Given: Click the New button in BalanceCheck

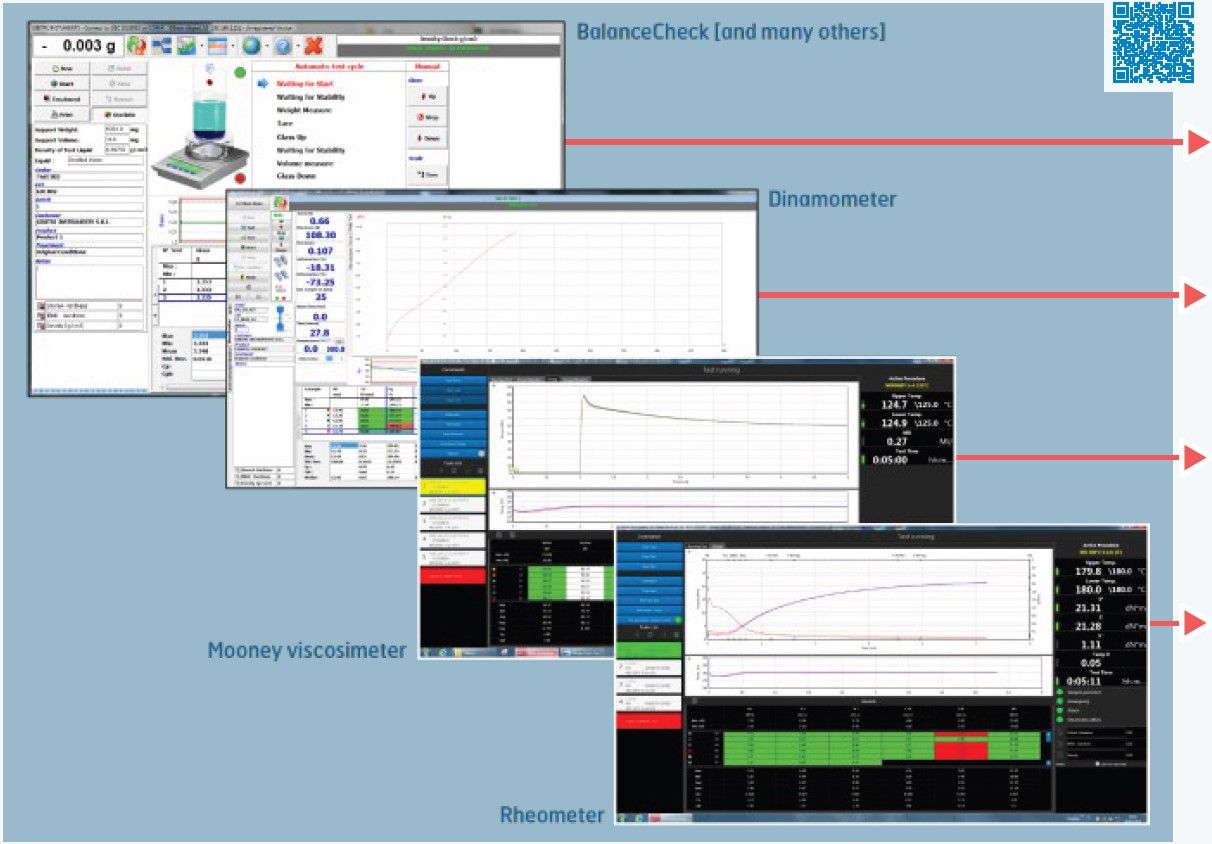Looking at the screenshot, I should 62,69.
